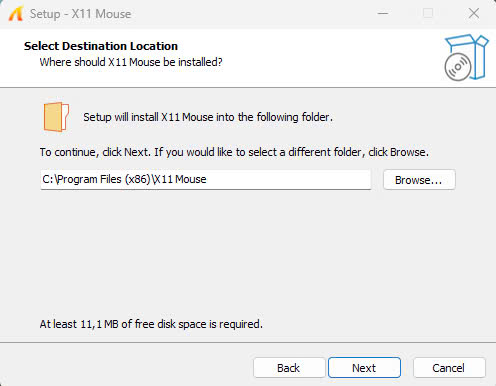Click the free disk space requirement text
This screenshot has height=386, width=496.
(x=151, y=324)
